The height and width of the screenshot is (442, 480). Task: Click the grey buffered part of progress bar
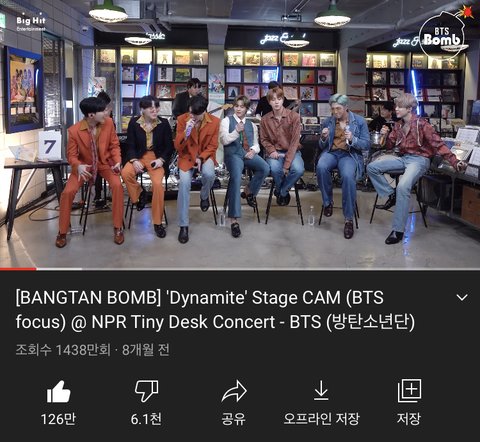pos(59,269)
